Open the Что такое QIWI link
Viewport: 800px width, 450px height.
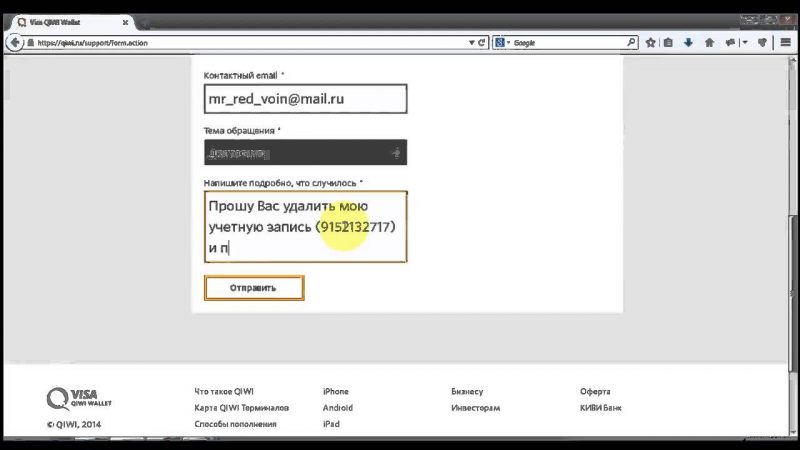224,391
